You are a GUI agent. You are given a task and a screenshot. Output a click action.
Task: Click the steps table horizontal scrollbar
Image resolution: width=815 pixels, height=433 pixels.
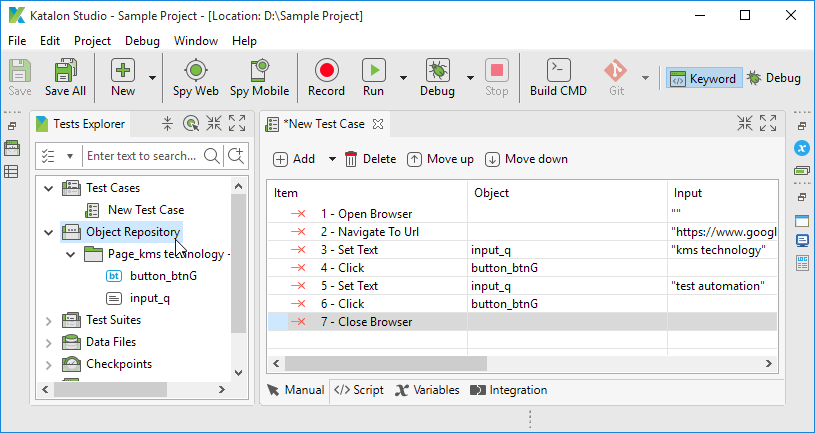point(386,363)
